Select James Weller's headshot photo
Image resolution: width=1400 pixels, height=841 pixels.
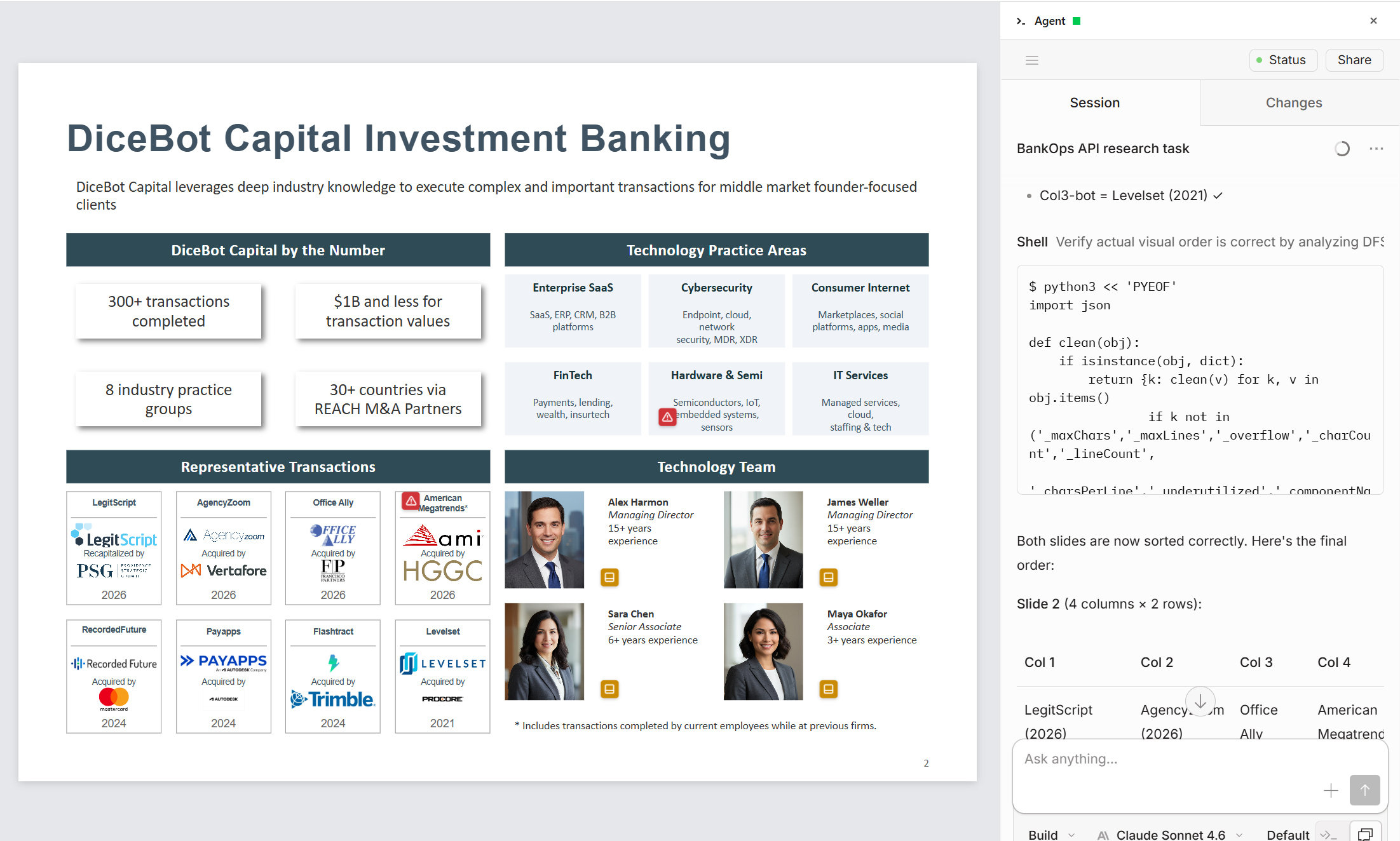click(x=763, y=540)
